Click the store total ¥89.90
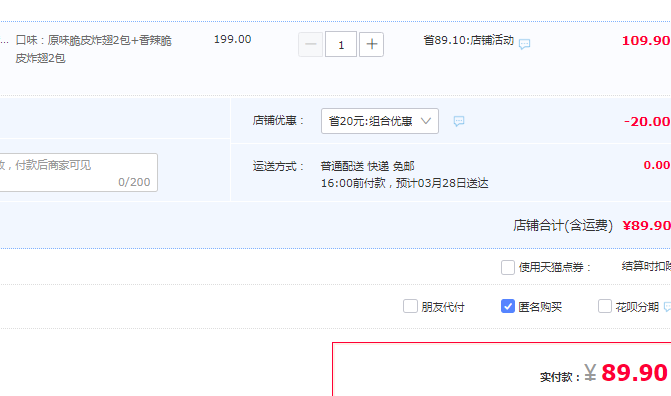Screen dimensions: 671x396 [x=646, y=225]
